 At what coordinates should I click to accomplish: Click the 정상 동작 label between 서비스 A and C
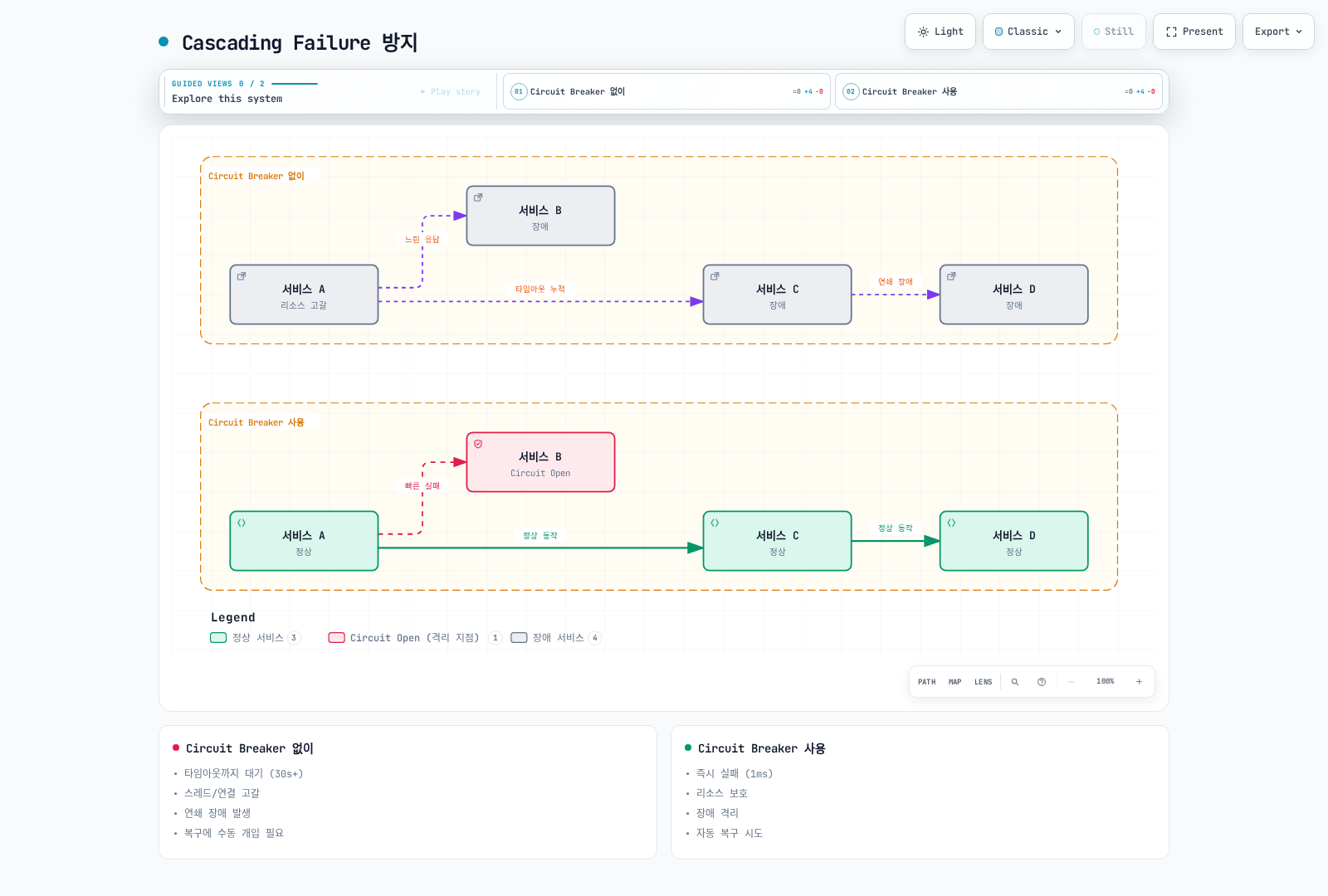click(x=539, y=536)
